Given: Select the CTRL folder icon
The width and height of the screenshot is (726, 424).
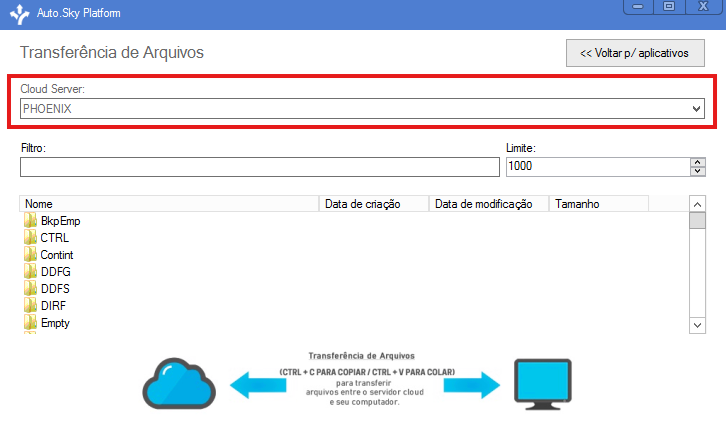Looking at the screenshot, I should [30, 237].
